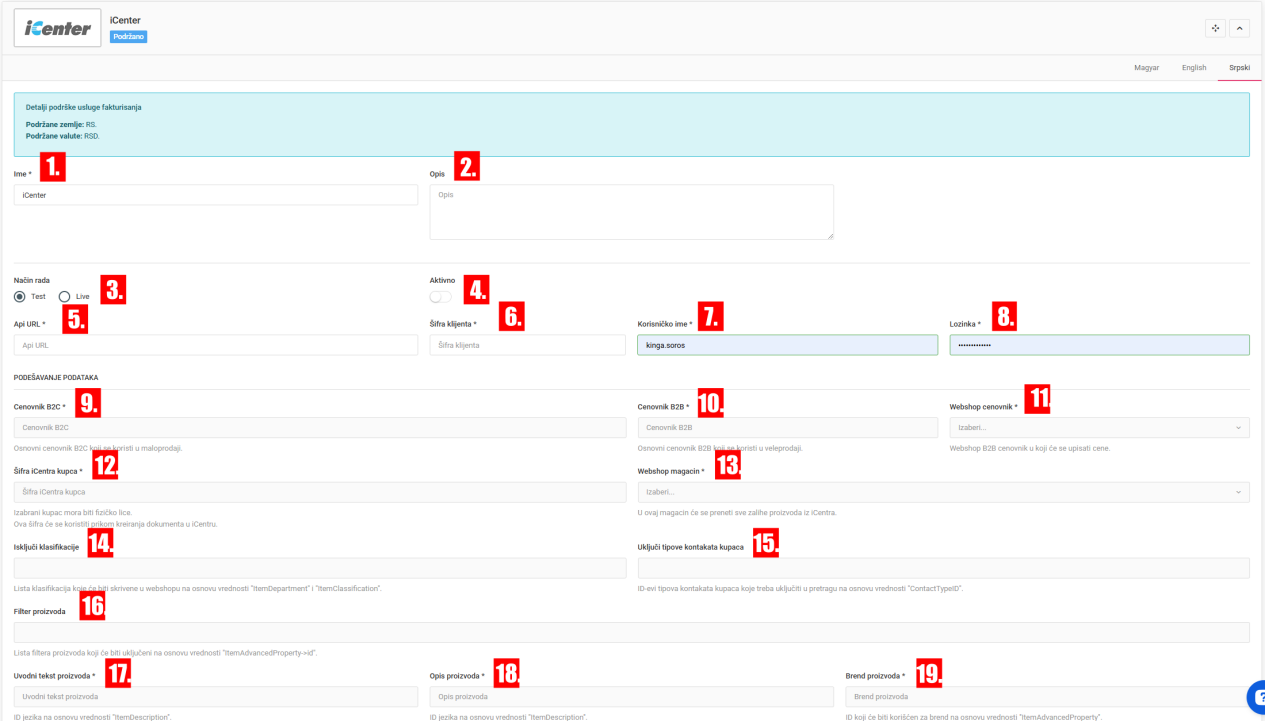Select the Test mode radio button

[x=20, y=297]
